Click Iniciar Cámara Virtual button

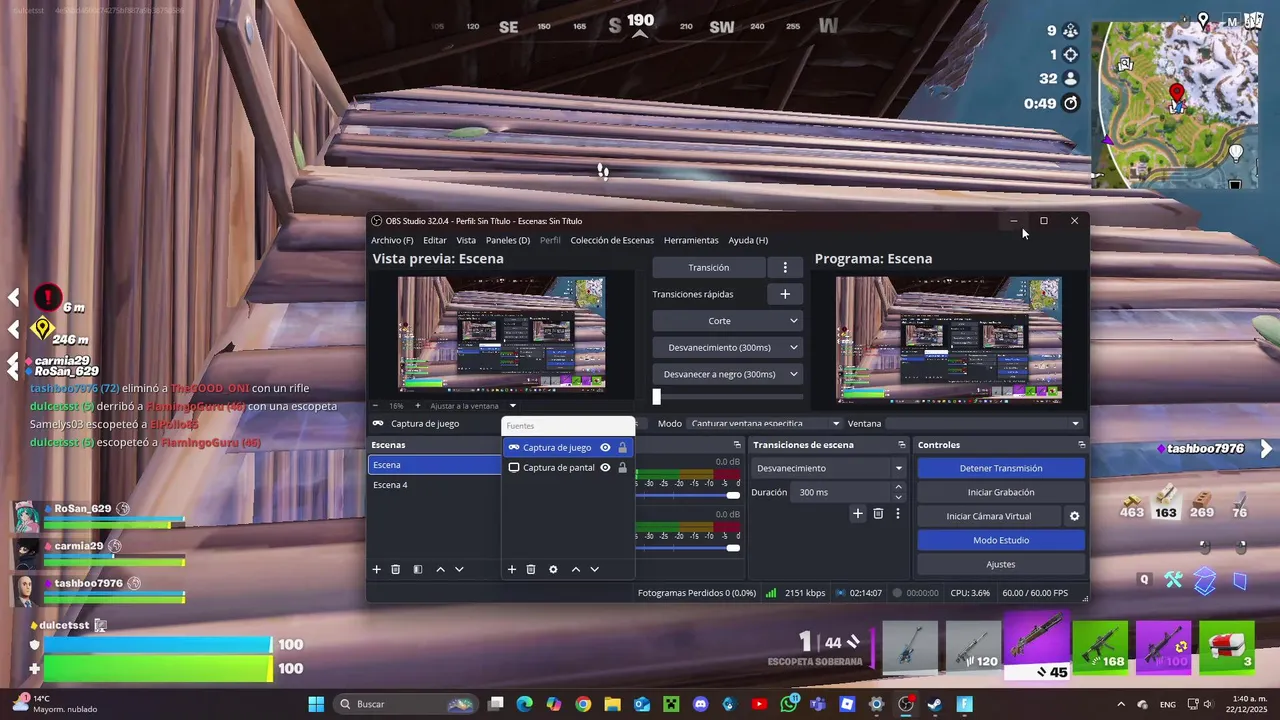point(989,516)
